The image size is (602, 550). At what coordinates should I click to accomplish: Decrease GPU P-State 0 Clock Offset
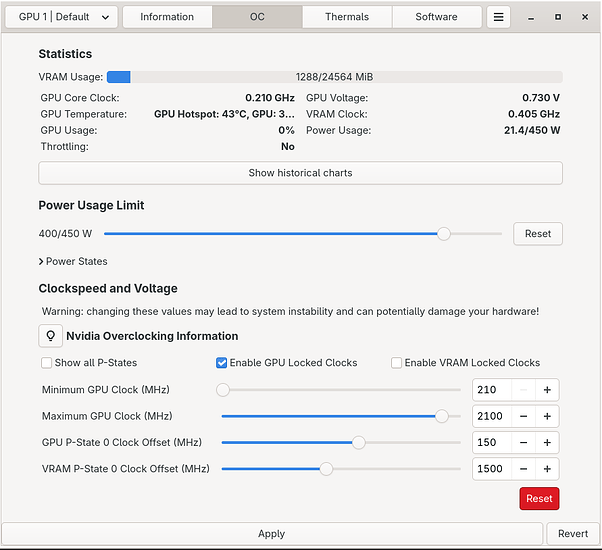523,443
